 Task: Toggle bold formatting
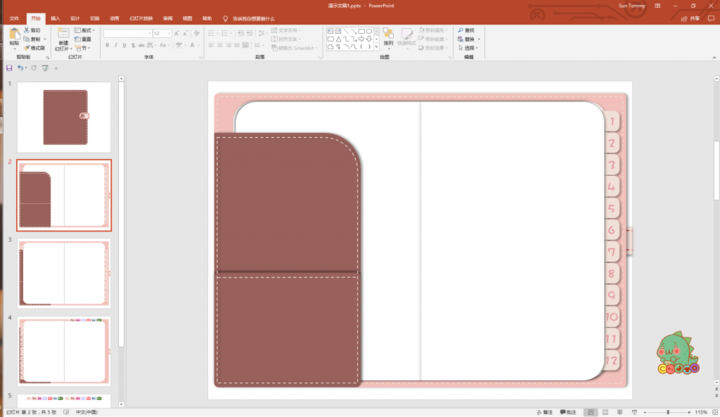(x=107, y=45)
